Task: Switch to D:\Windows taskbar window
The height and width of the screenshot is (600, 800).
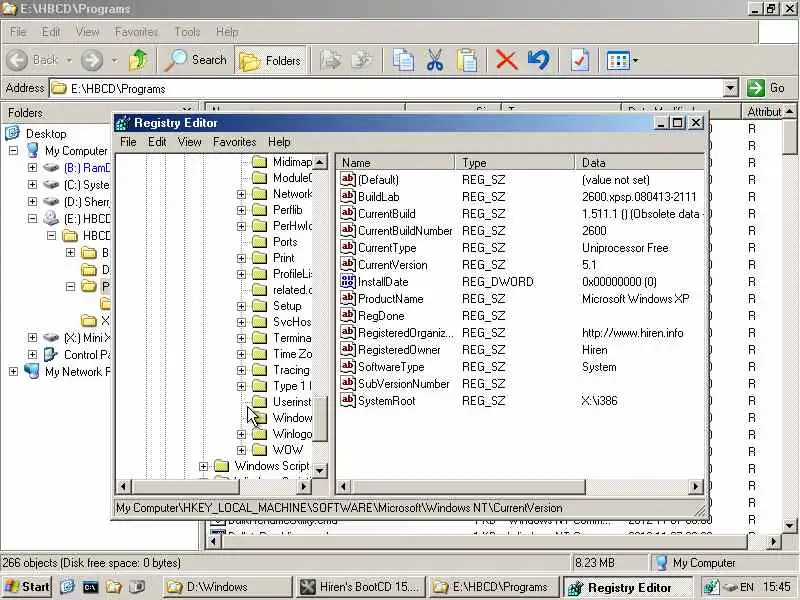Action: pos(228,587)
